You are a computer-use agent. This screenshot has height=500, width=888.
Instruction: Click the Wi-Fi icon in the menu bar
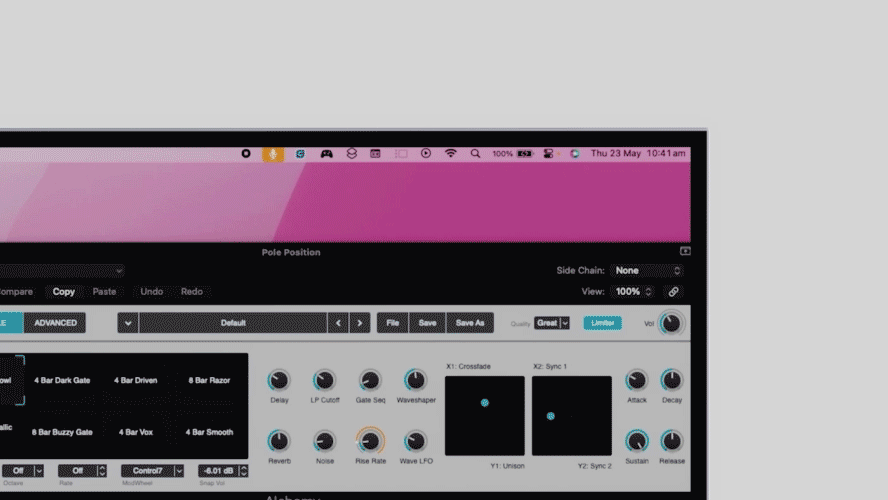coord(451,154)
